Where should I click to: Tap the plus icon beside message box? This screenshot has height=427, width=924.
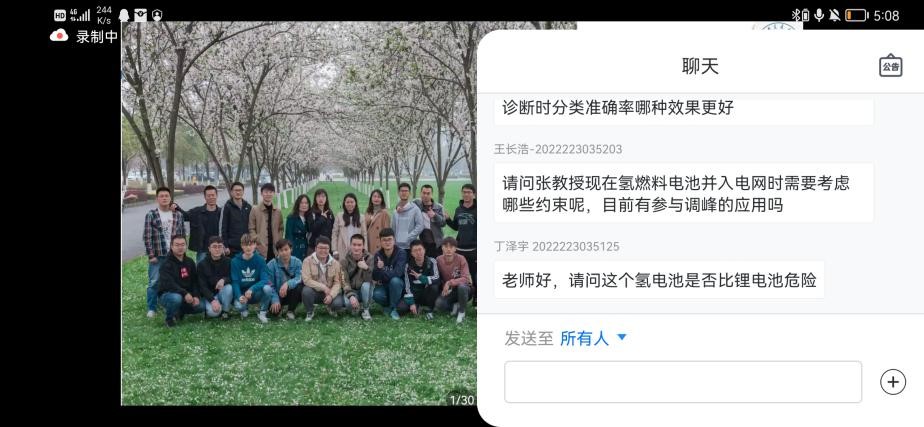(x=893, y=382)
